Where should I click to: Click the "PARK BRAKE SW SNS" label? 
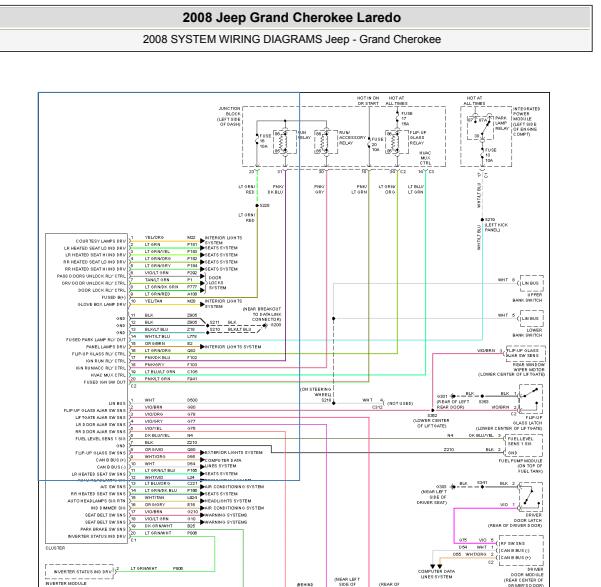point(103,529)
